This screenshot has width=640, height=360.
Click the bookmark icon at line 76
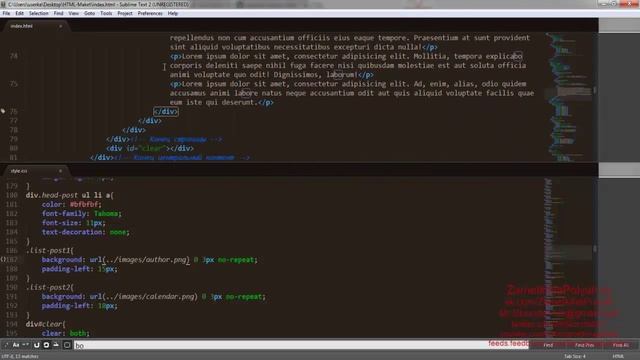[x=3, y=111]
